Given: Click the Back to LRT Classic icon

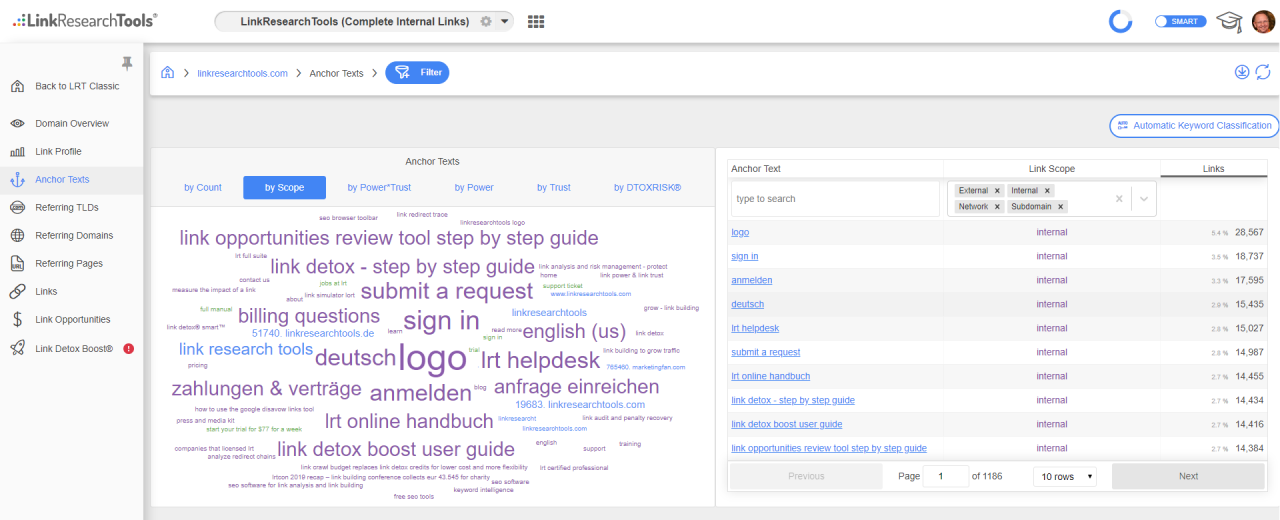Looking at the screenshot, I should pyautogui.click(x=17, y=86).
